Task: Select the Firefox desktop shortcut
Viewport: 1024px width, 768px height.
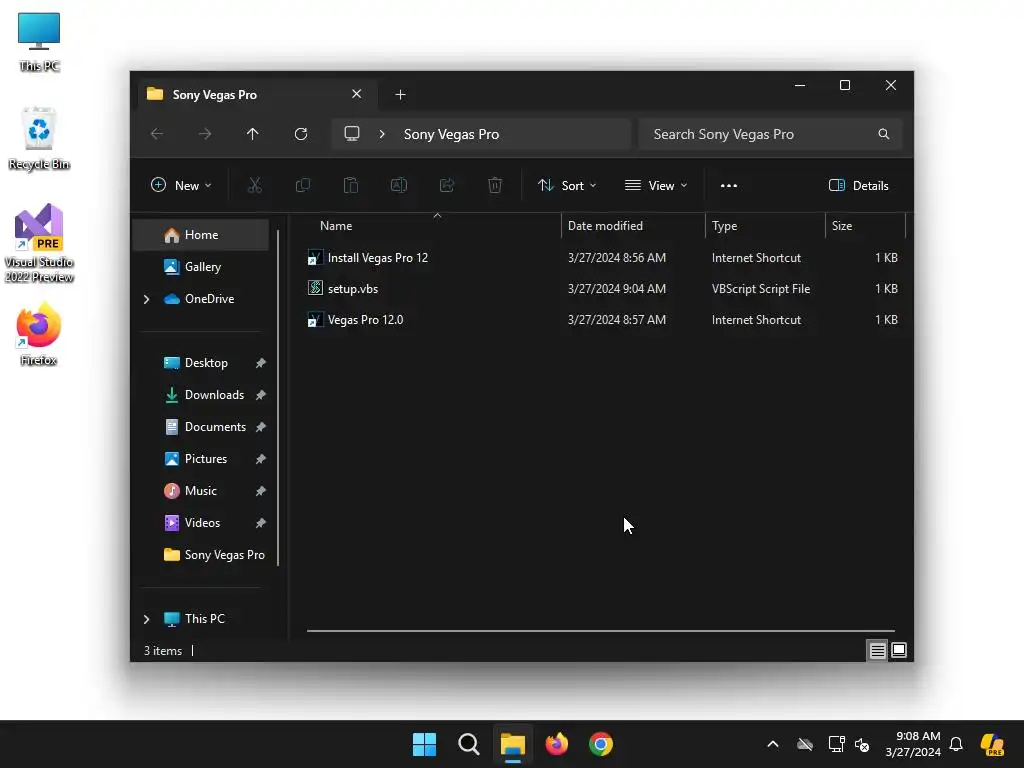Action: tap(39, 334)
